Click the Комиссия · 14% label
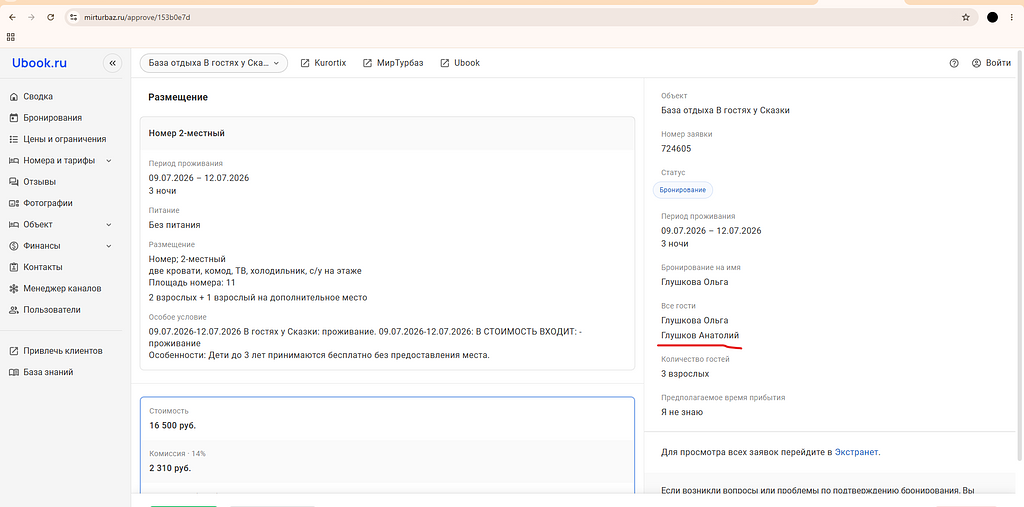1024x507 pixels. coord(178,453)
